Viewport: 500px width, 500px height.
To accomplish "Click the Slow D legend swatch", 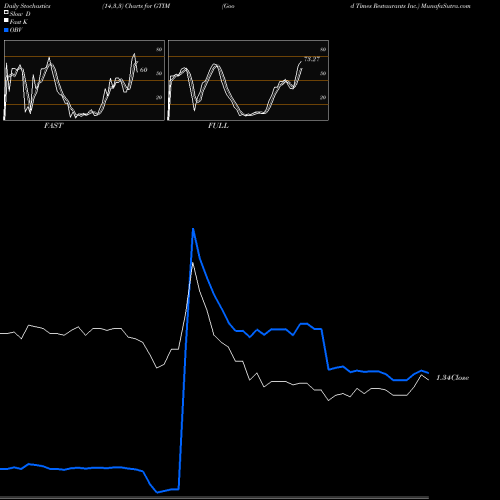I will 6,13.
